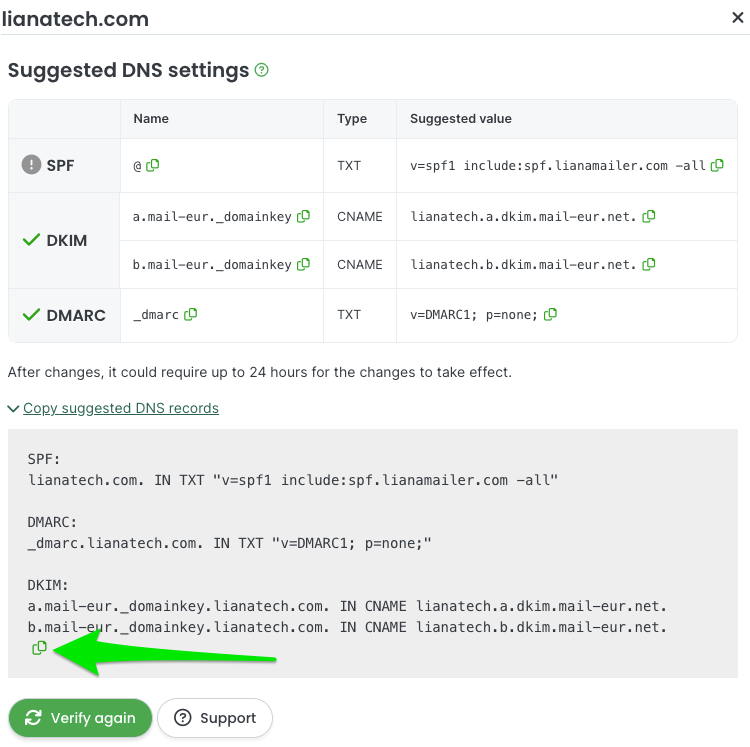
Task: Click CNAME type in a.mail-eur row
Action: coord(360,217)
